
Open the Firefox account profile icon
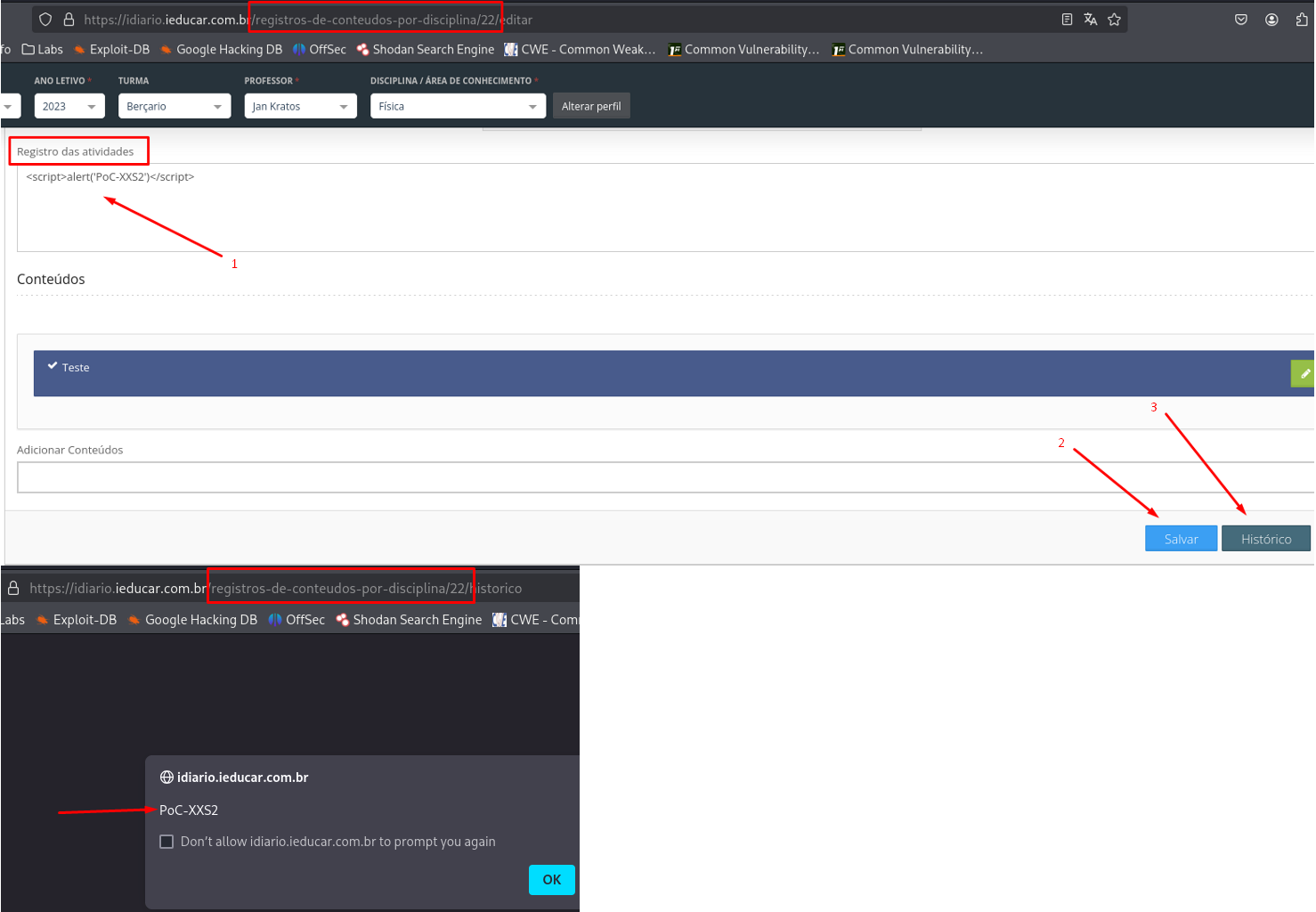tap(1271, 20)
